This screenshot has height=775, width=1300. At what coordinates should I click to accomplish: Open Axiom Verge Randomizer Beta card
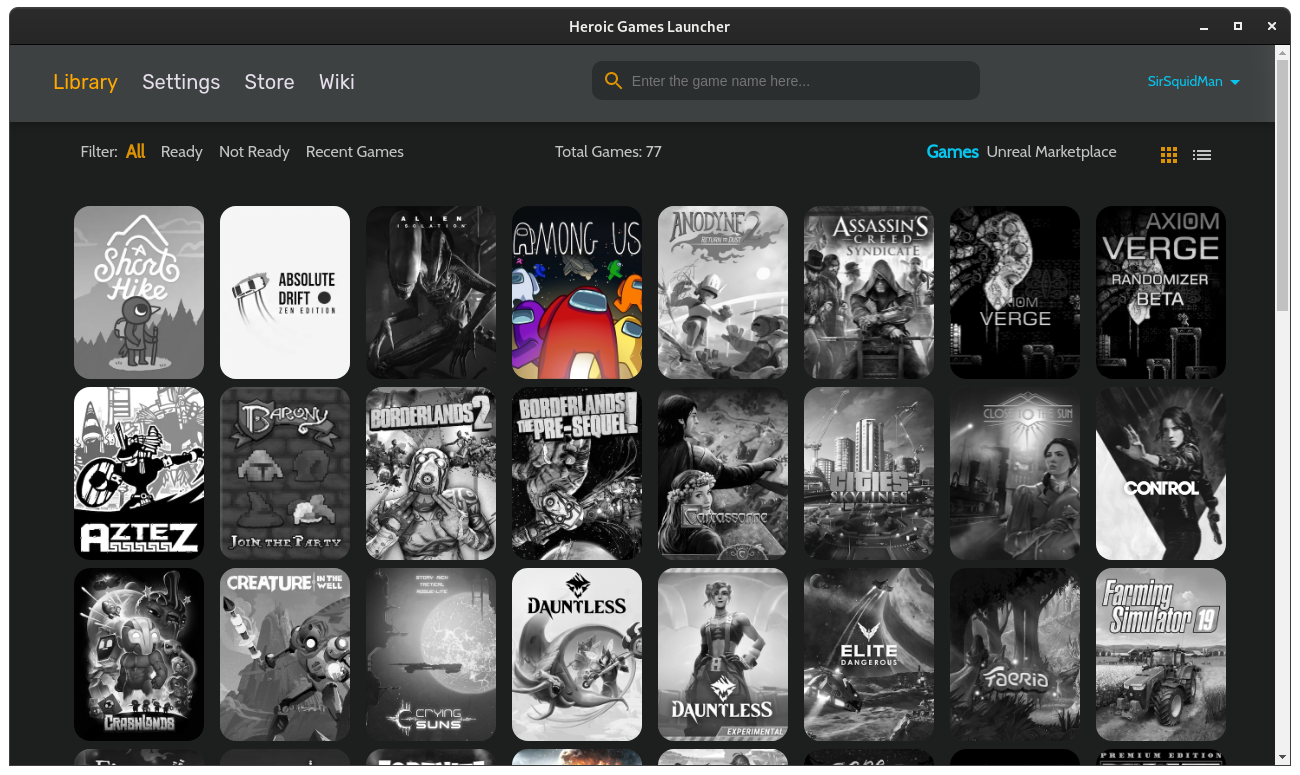click(1161, 292)
